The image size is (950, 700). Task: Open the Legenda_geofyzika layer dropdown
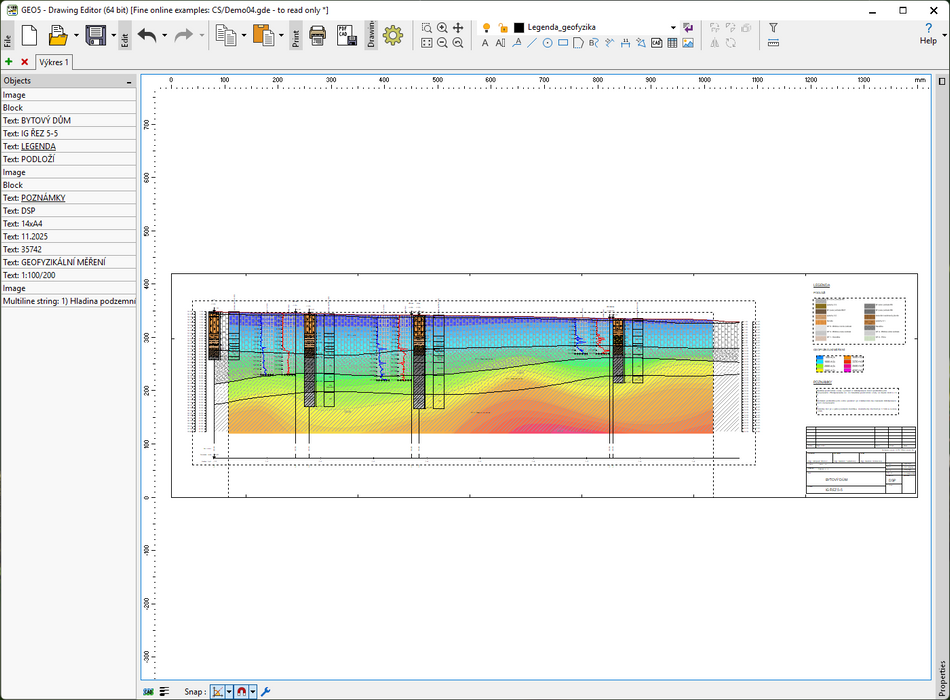coord(673,27)
